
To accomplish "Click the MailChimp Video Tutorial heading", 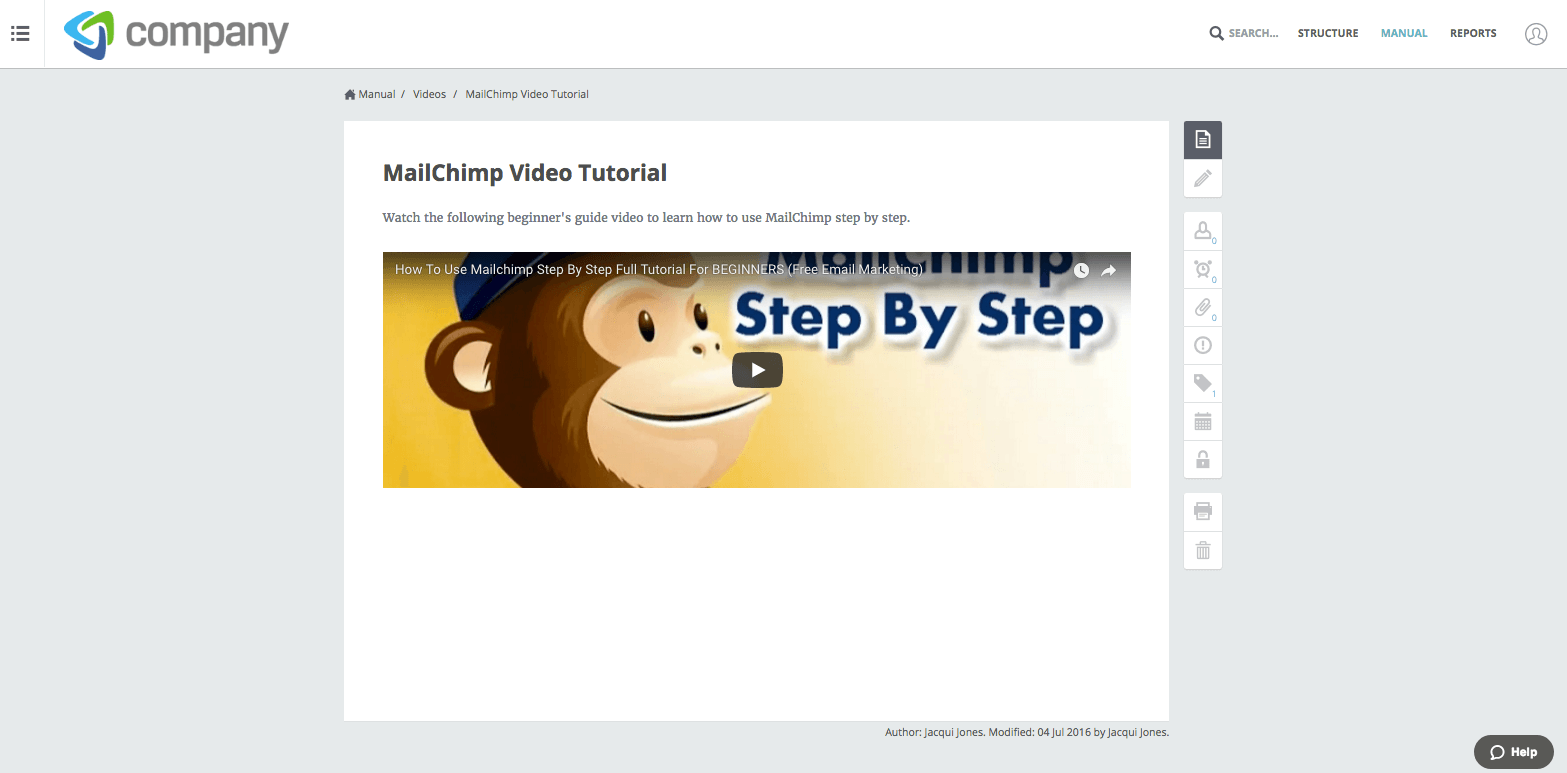I will 525,173.
